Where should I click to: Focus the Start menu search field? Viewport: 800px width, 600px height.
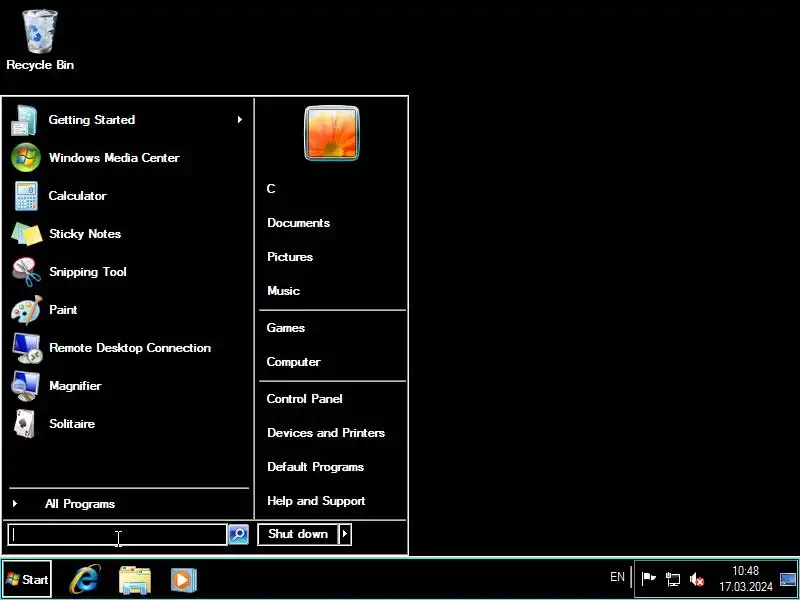[x=117, y=534]
